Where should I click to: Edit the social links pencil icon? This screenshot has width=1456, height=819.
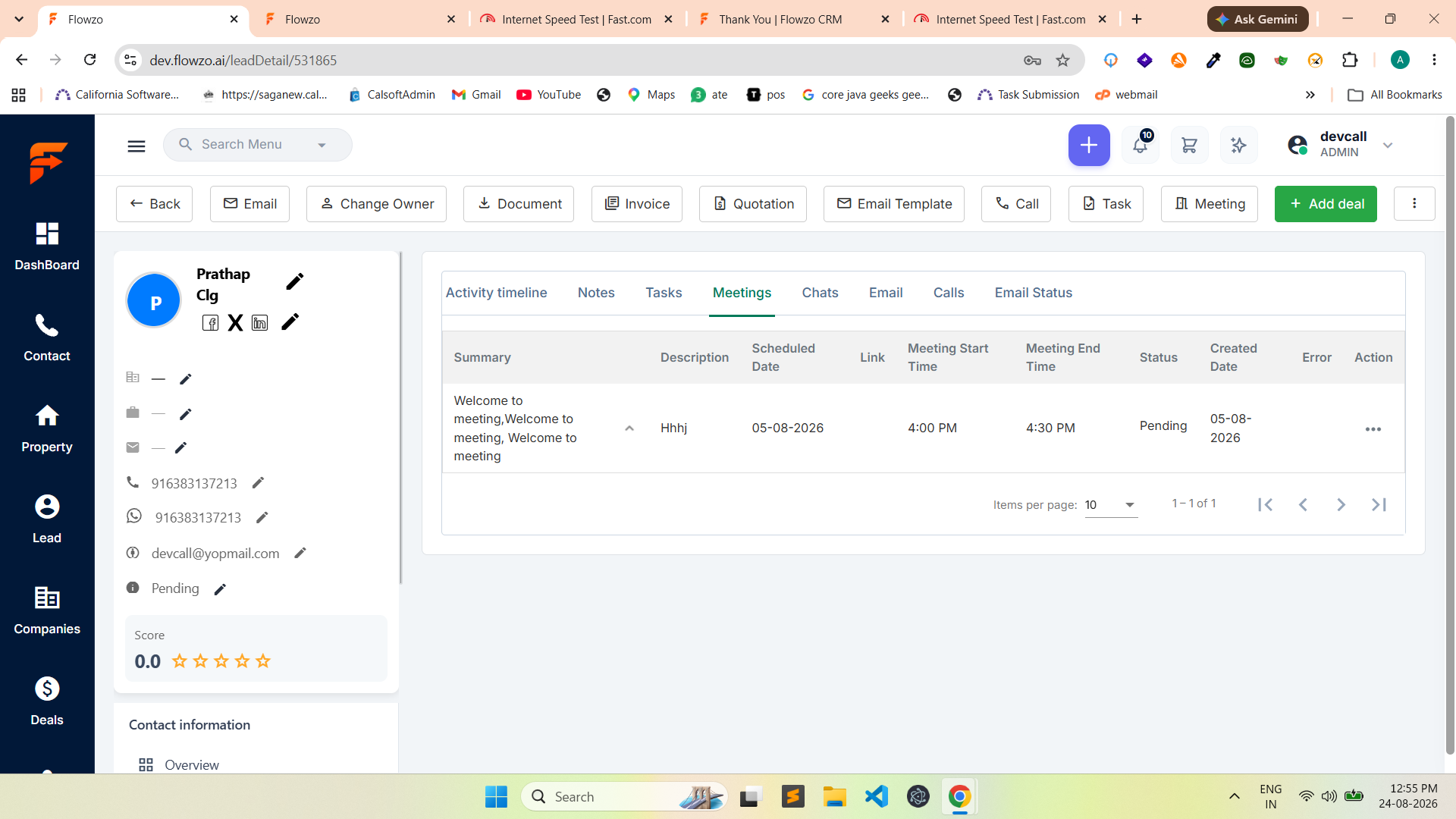pos(290,322)
